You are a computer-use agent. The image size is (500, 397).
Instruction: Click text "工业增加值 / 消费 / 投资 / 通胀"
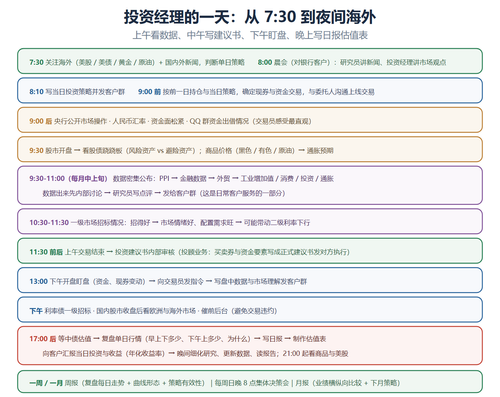pyautogui.click(x=287, y=179)
